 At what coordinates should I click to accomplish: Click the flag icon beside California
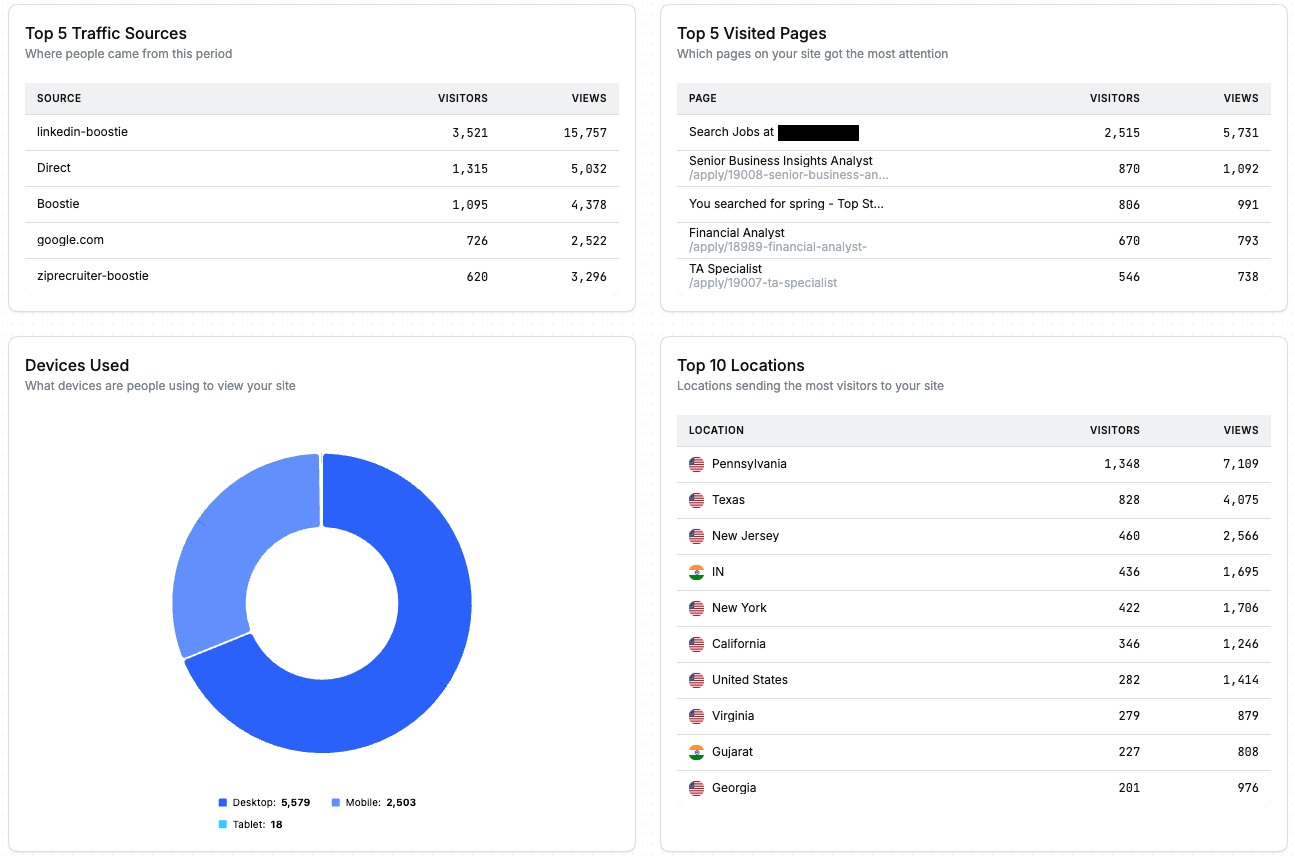(x=697, y=644)
